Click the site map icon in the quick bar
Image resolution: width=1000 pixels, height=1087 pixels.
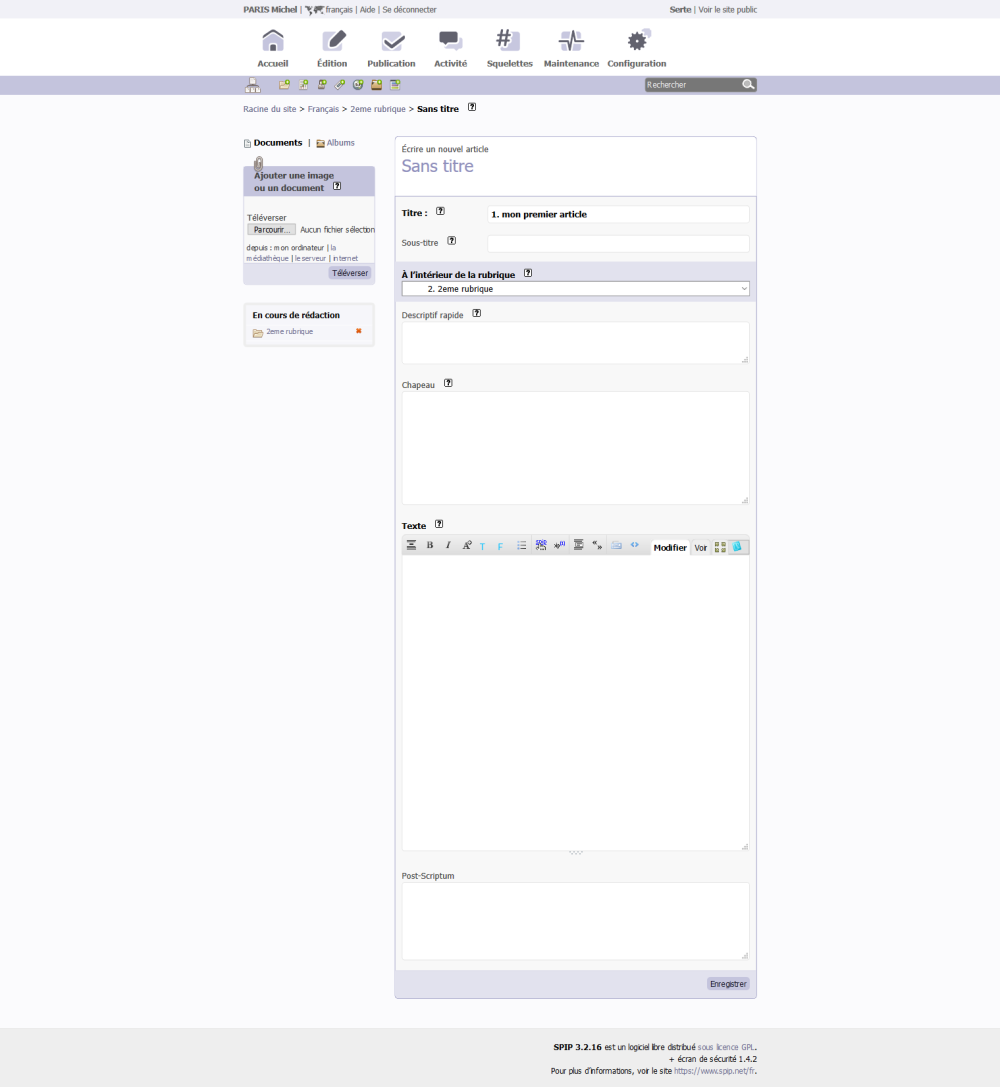(252, 85)
